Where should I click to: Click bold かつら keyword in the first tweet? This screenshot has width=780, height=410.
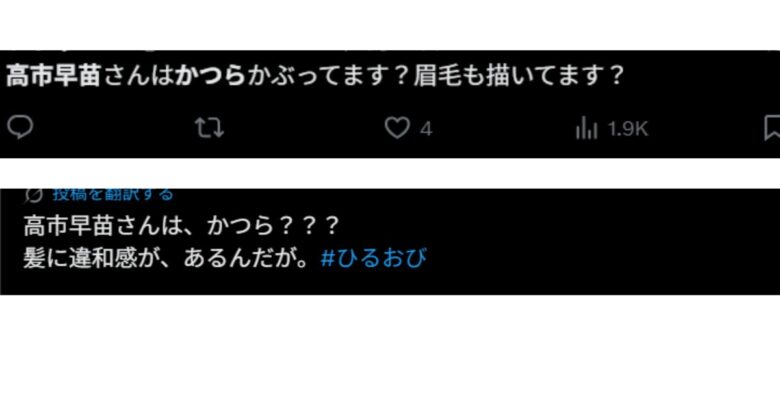point(210,76)
